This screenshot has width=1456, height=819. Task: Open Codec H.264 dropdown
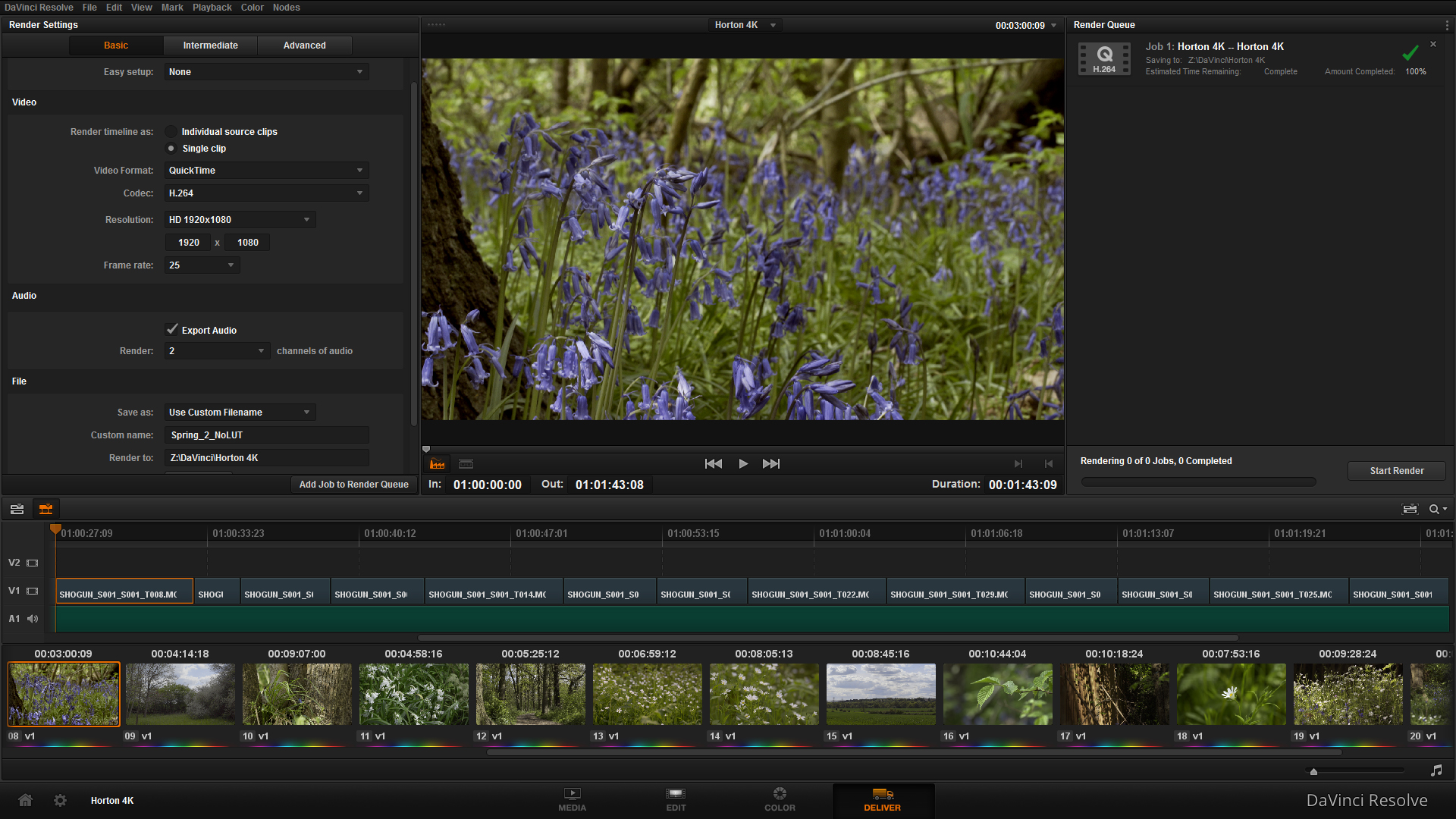(266, 193)
